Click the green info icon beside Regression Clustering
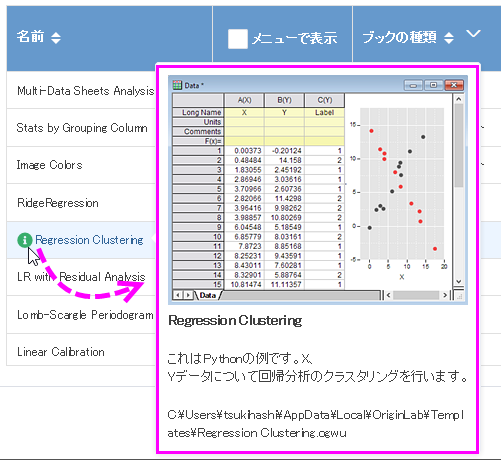Image resolution: width=501 pixels, height=460 pixels. (x=25, y=240)
